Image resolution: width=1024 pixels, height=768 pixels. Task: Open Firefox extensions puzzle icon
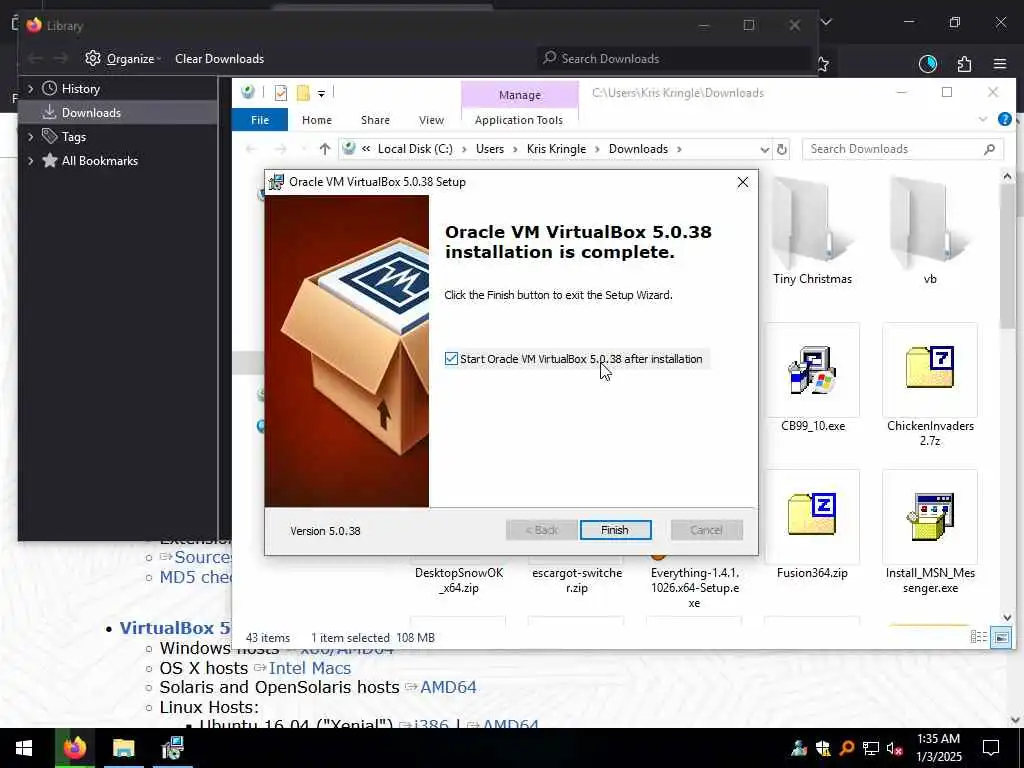tap(964, 64)
